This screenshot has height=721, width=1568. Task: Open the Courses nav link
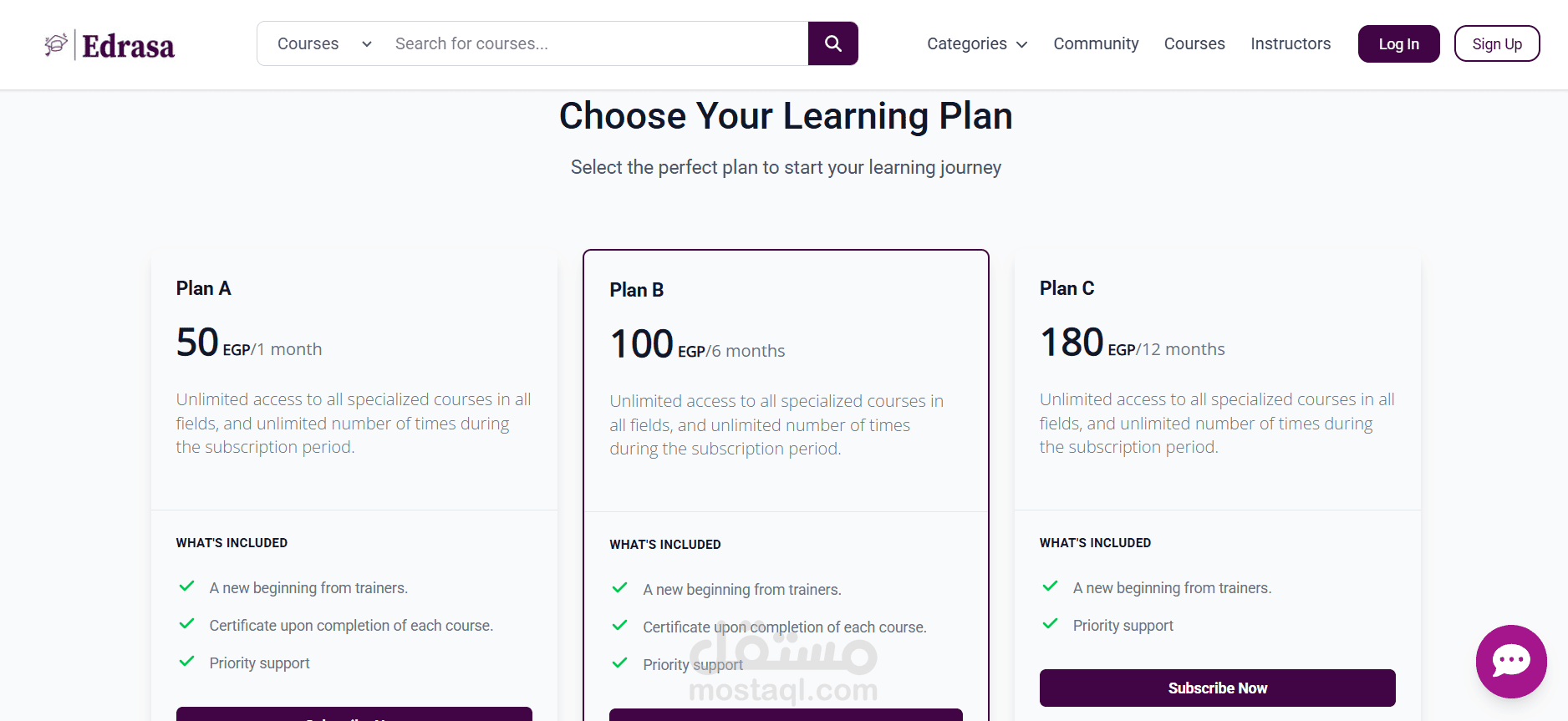pyautogui.click(x=1194, y=43)
